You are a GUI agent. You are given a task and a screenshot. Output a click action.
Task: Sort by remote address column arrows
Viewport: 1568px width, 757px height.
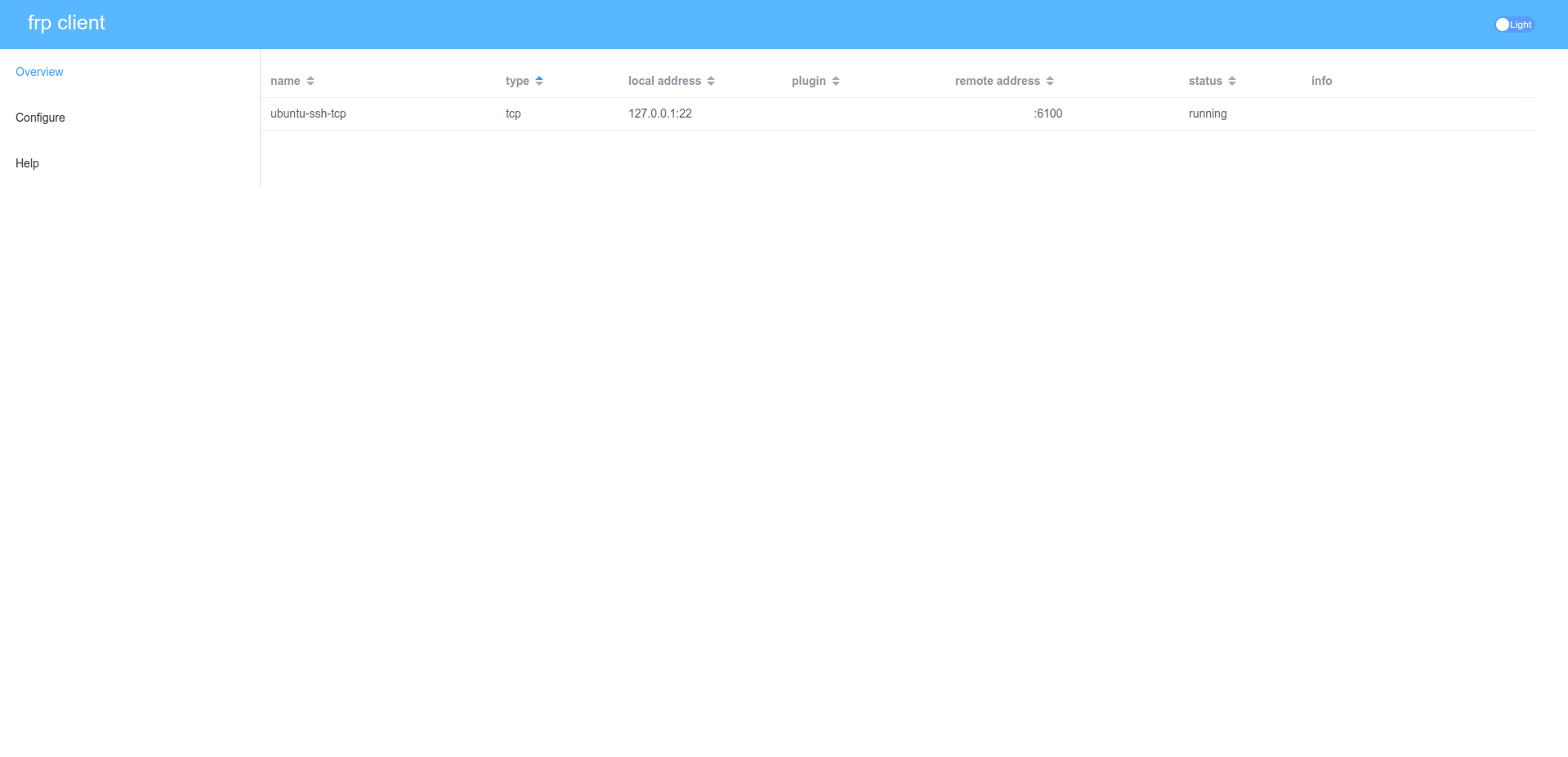(1050, 81)
